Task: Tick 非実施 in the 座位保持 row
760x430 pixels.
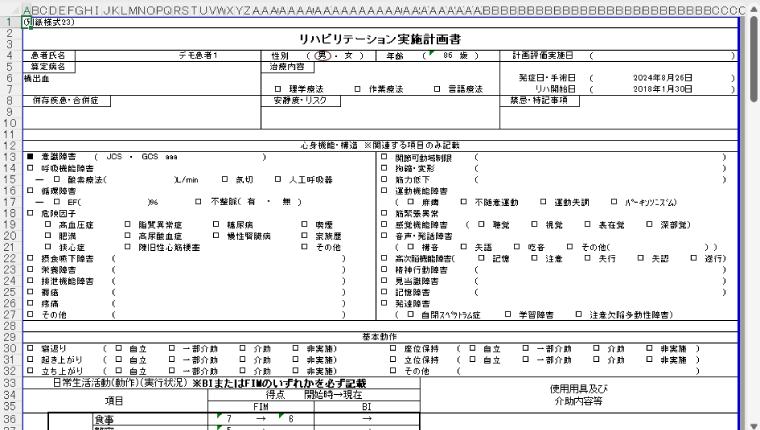Action: [x=649, y=348]
